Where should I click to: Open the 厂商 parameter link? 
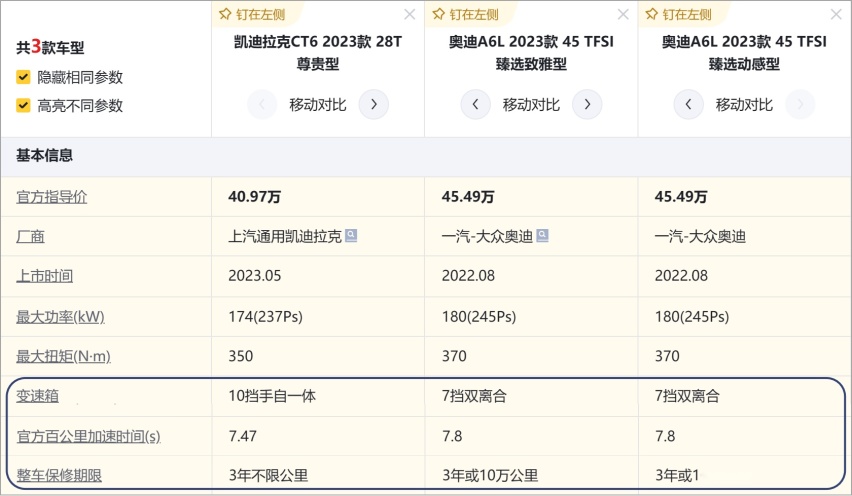[x=30, y=236]
